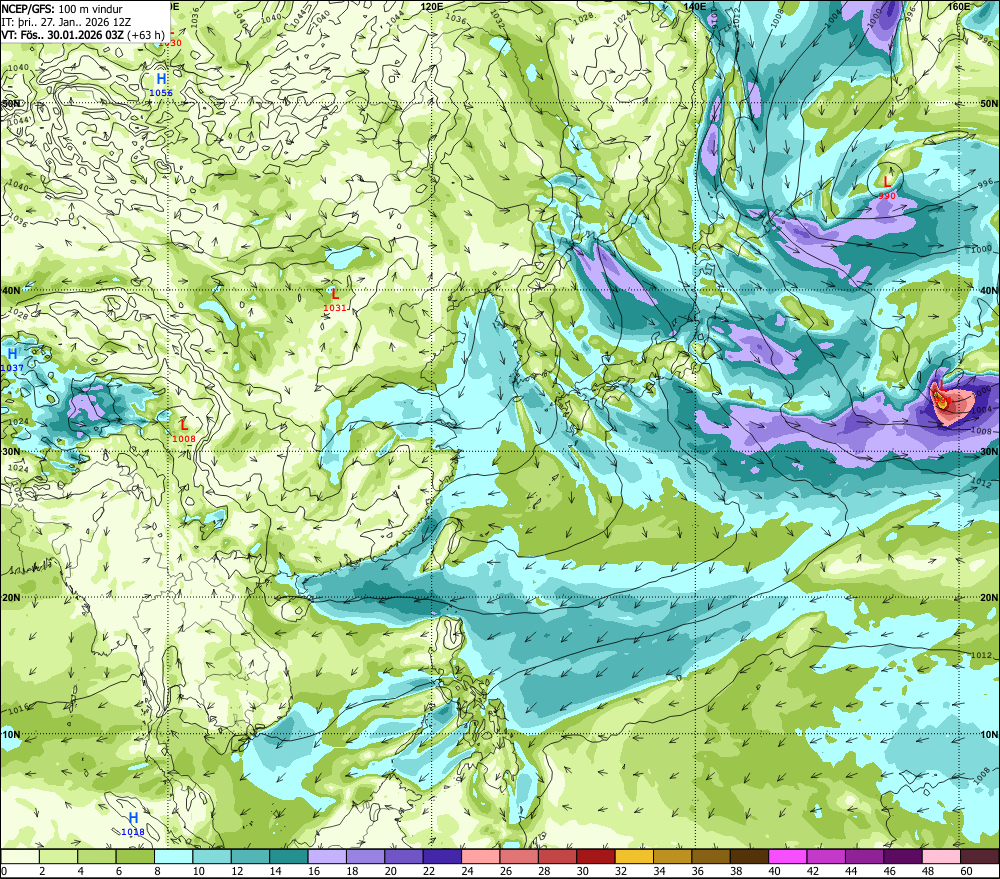Click the L 1008 low pressure marker
1000x879 pixels.
pos(184,430)
